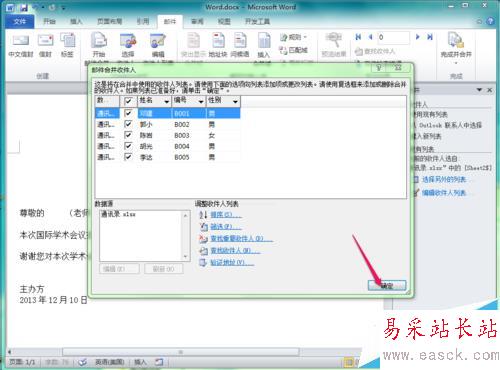The image size is (500, 370).
Task: Switch to the 引用 references tab
Action: [x=143, y=22]
